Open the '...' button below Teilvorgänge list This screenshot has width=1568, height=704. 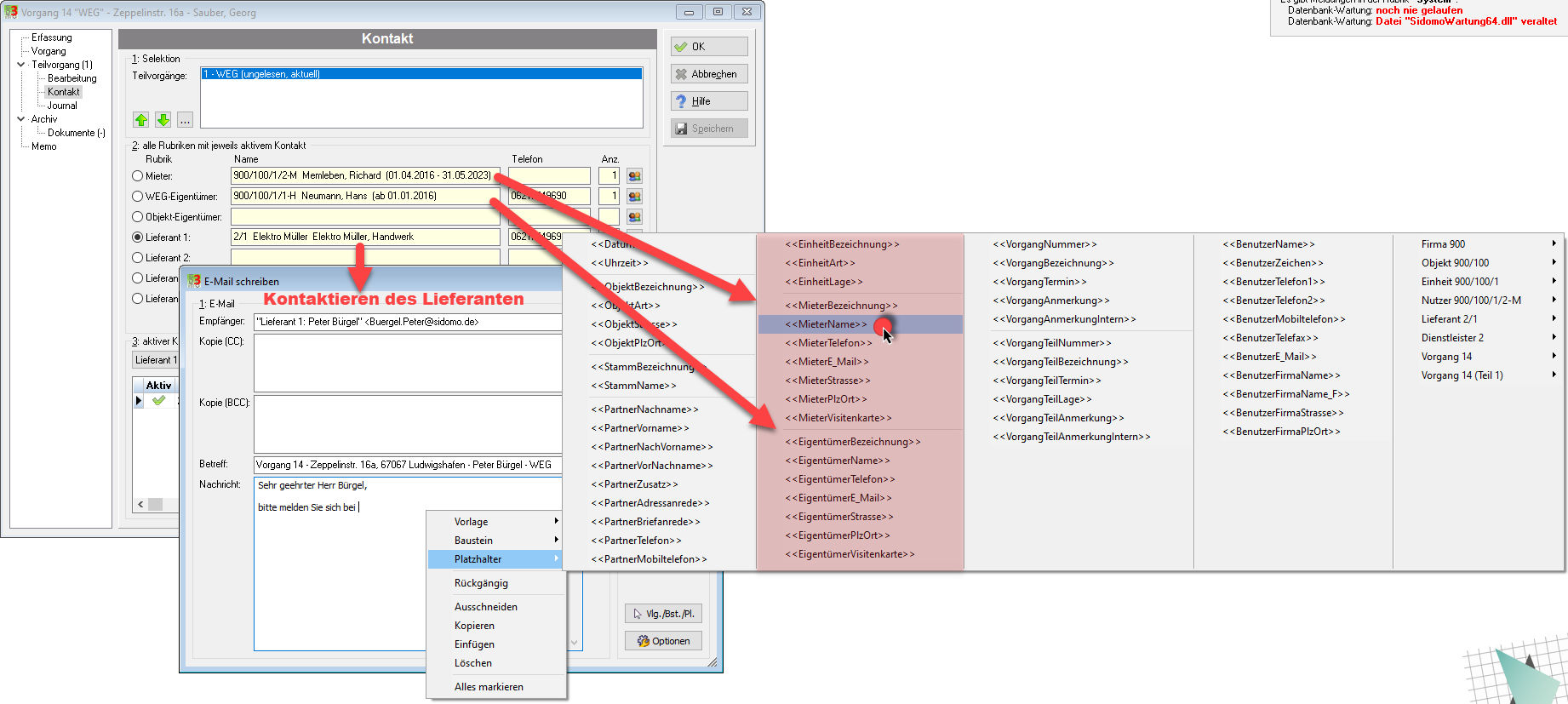coord(186,120)
